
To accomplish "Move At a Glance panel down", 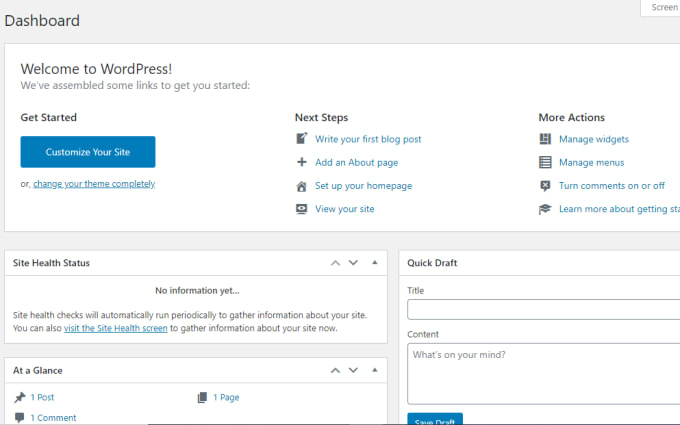I will point(353,370).
